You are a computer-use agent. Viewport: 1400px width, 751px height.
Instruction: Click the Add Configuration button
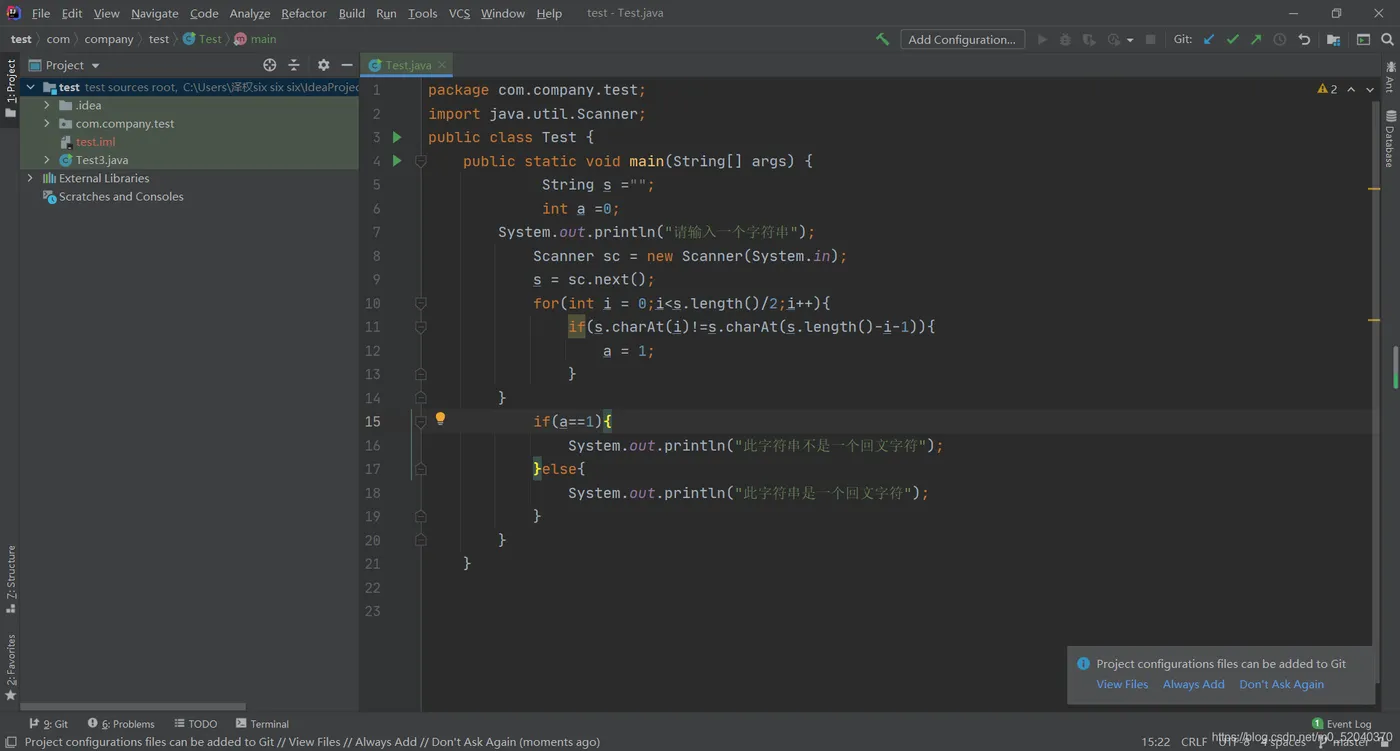962,39
